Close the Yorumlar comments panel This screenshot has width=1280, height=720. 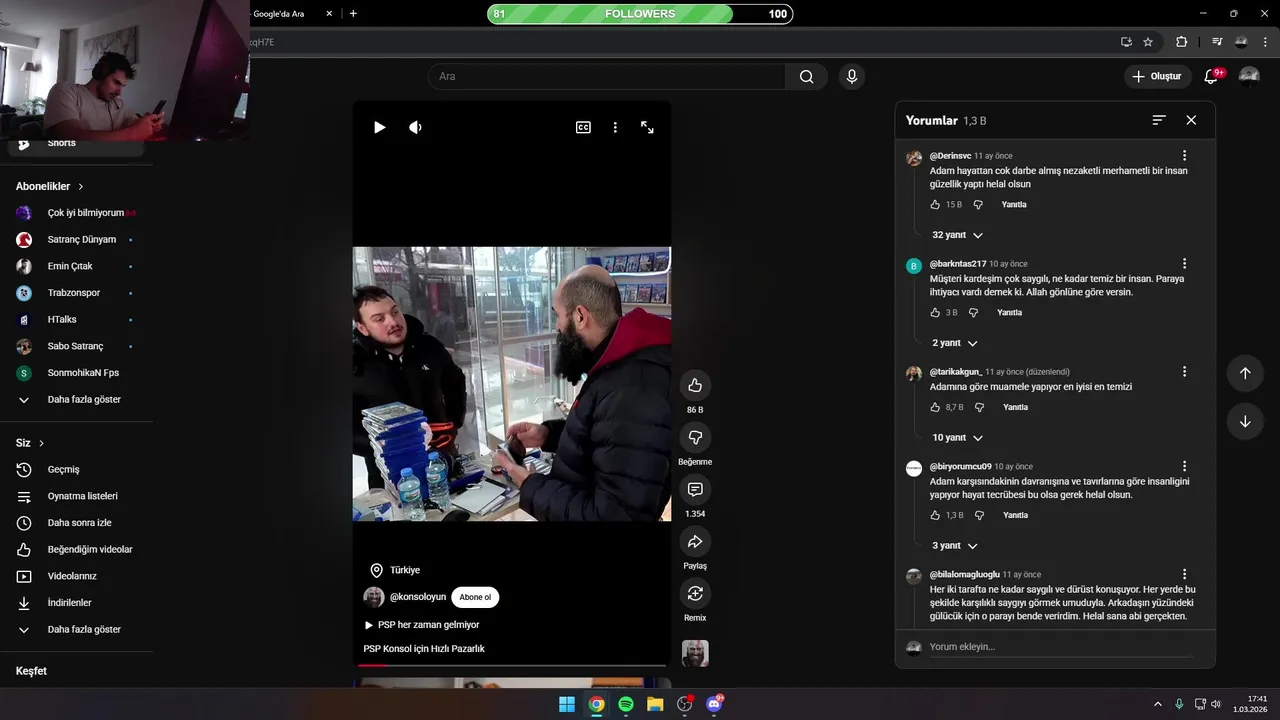pos(1191,120)
